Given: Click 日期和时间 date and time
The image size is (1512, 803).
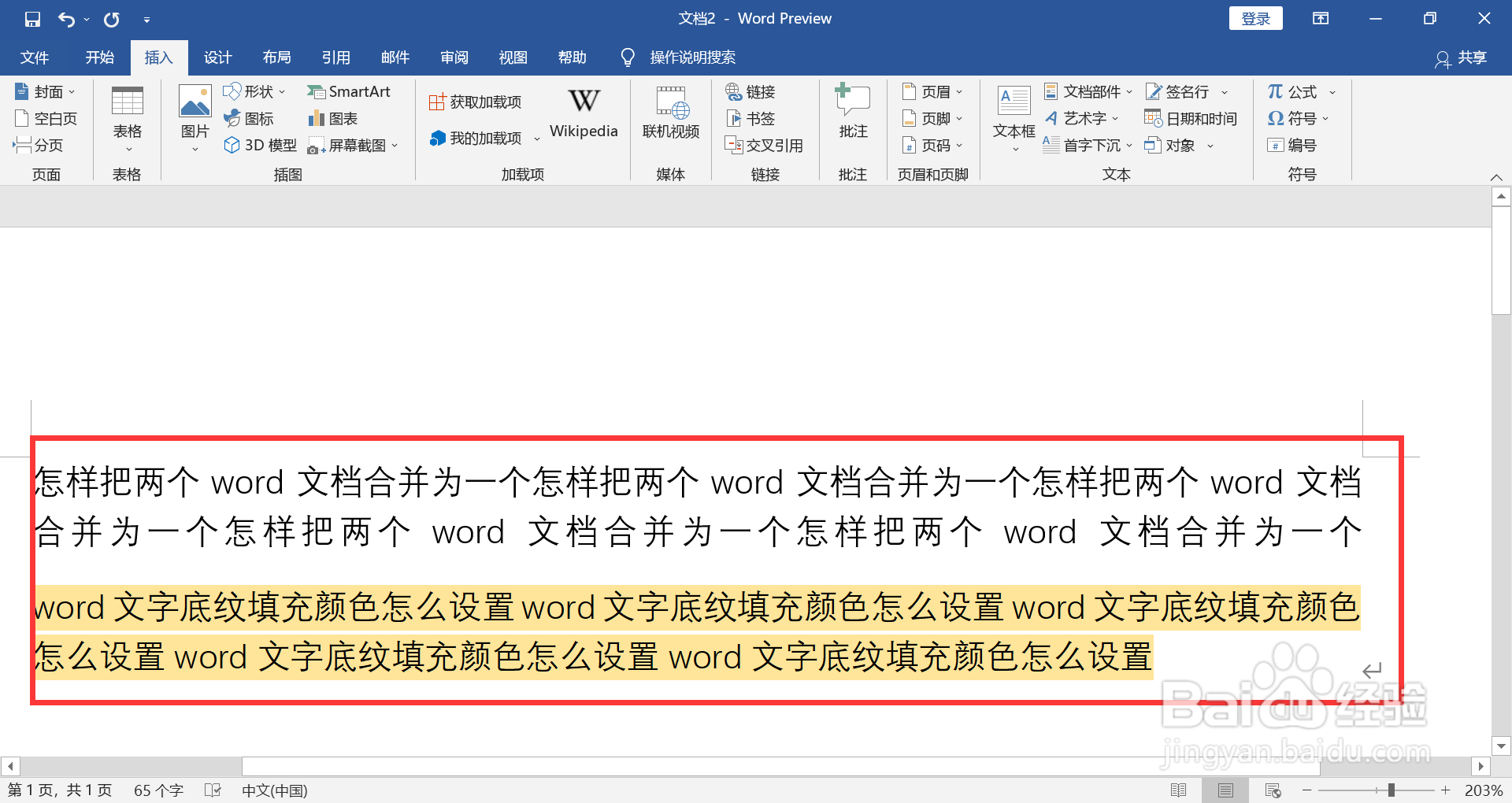Looking at the screenshot, I should (1191, 119).
